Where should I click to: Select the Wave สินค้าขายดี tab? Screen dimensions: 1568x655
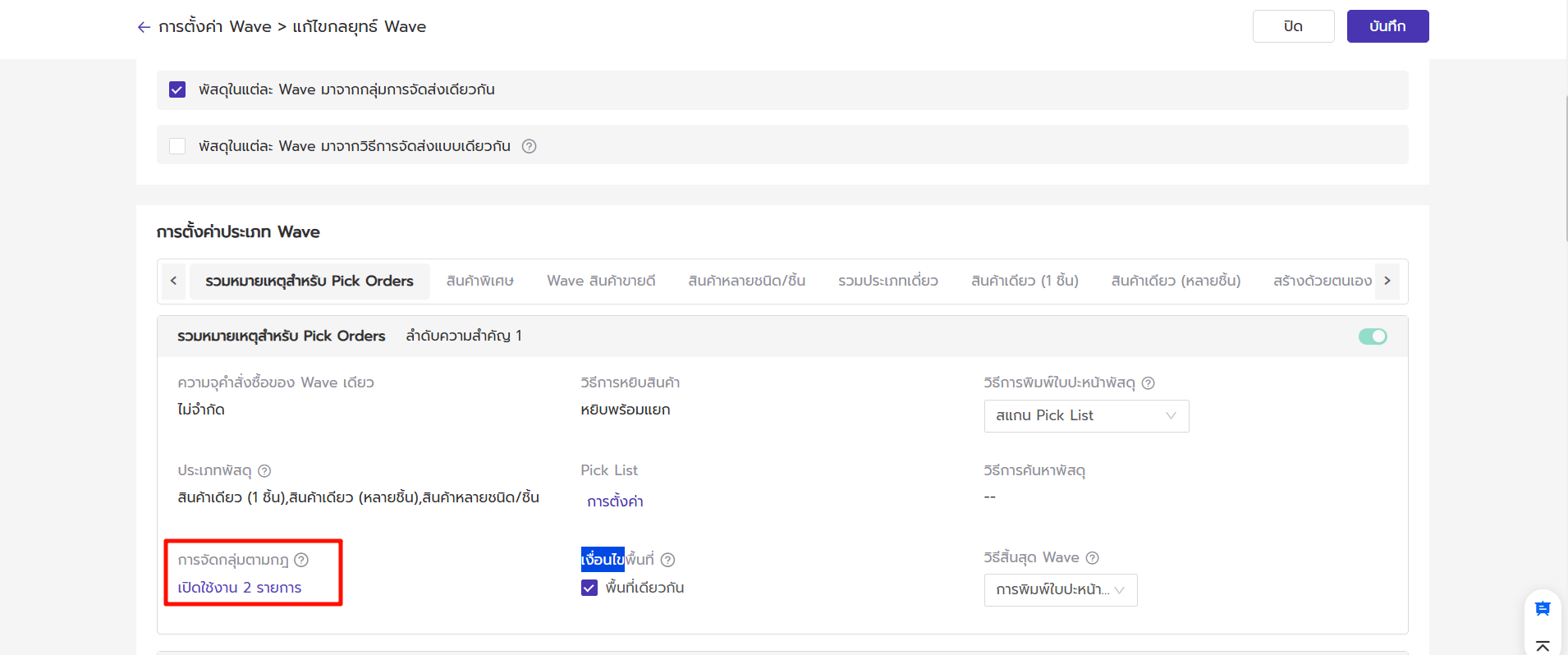pyautogui.click(x=601, y=281)
